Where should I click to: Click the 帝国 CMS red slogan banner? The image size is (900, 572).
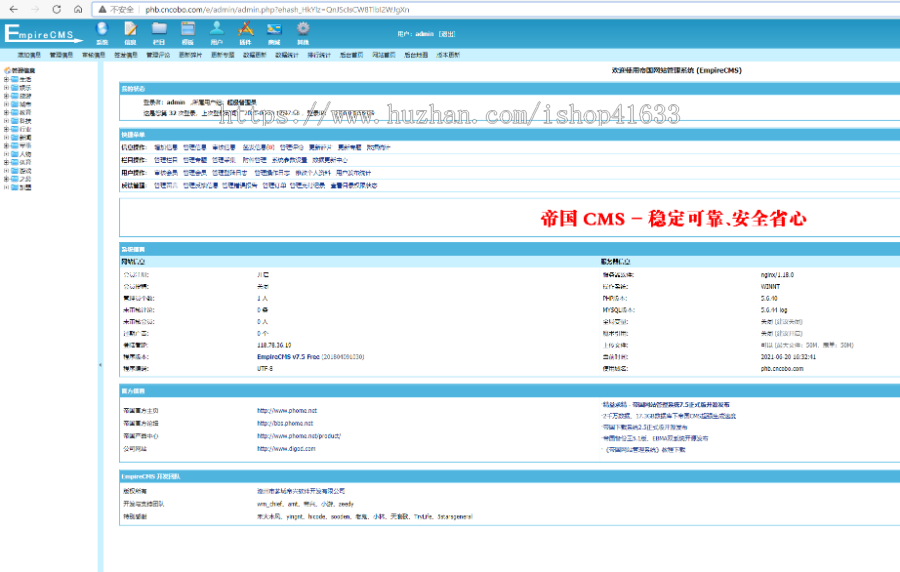pyautogui.click(x=673, y=219)
